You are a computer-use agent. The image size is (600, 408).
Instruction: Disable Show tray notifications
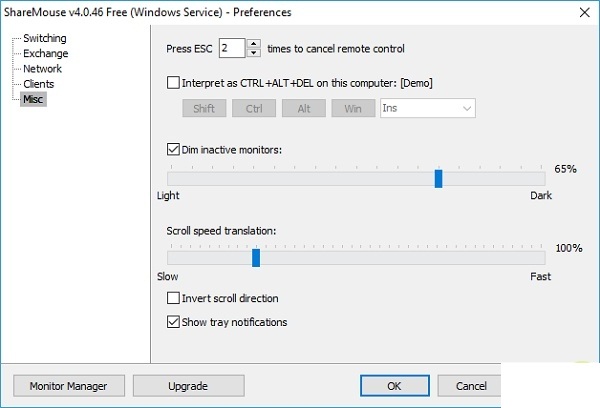(174, 322)
